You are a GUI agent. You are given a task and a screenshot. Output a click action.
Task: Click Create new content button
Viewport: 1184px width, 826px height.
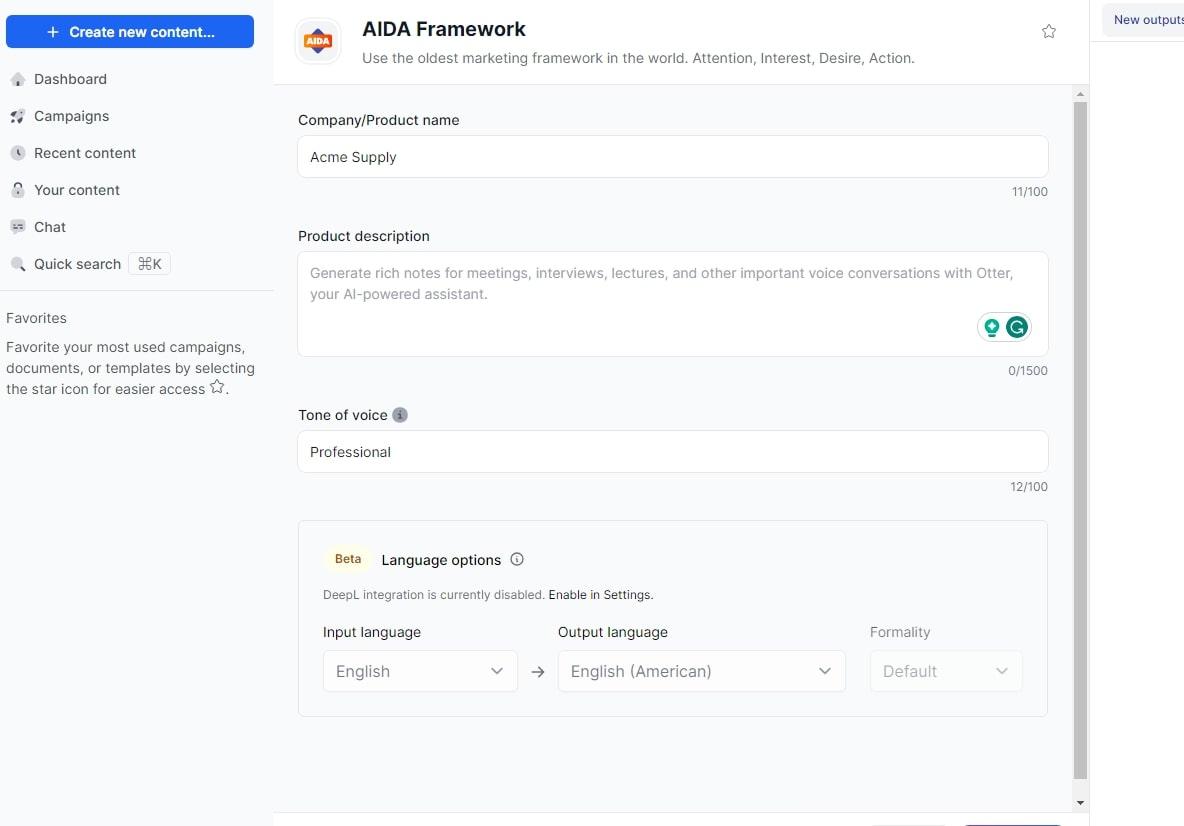click(x=130, y=32)
